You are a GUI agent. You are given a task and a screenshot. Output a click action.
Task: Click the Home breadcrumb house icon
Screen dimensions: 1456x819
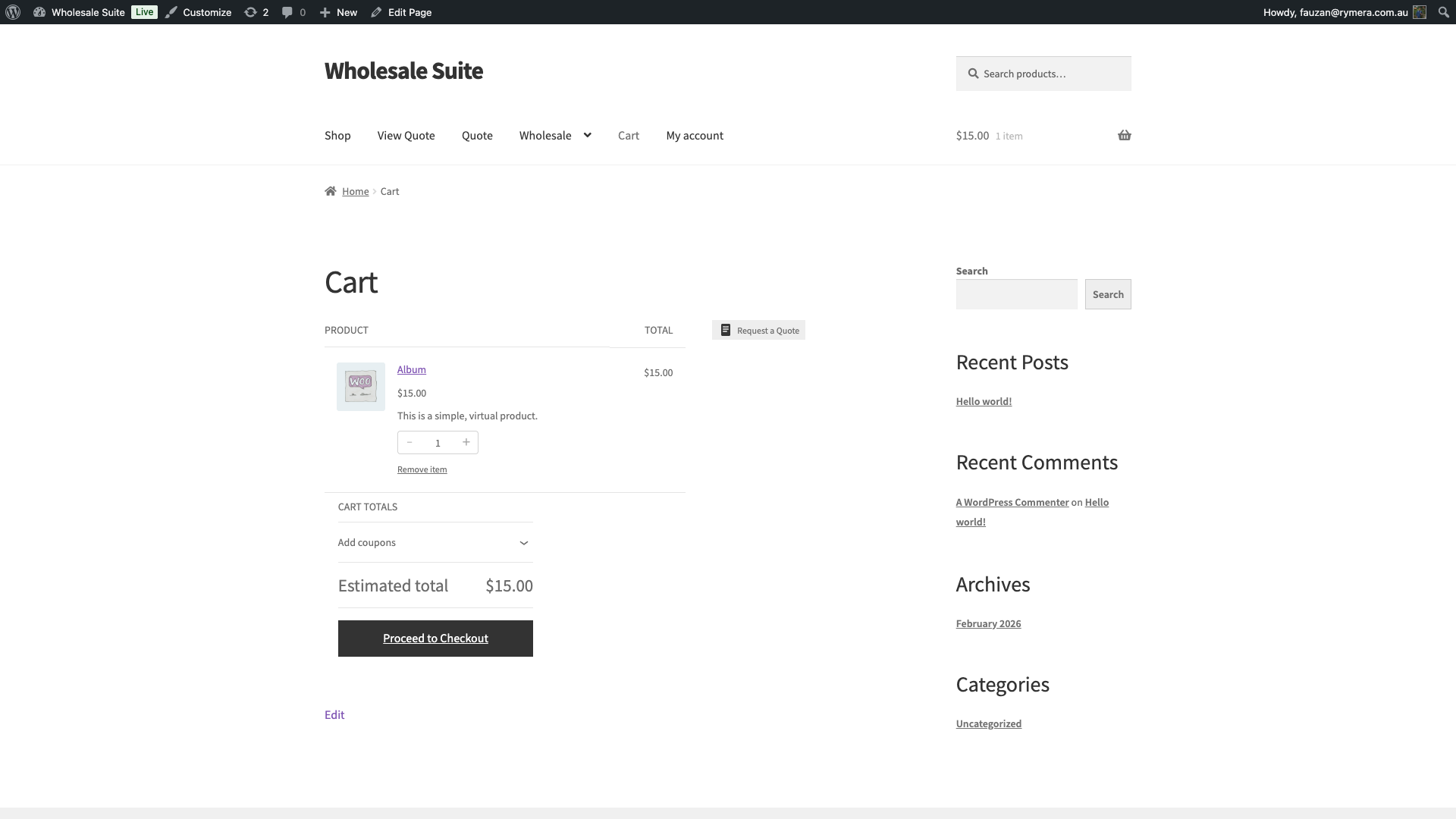(x=331, y=191)
